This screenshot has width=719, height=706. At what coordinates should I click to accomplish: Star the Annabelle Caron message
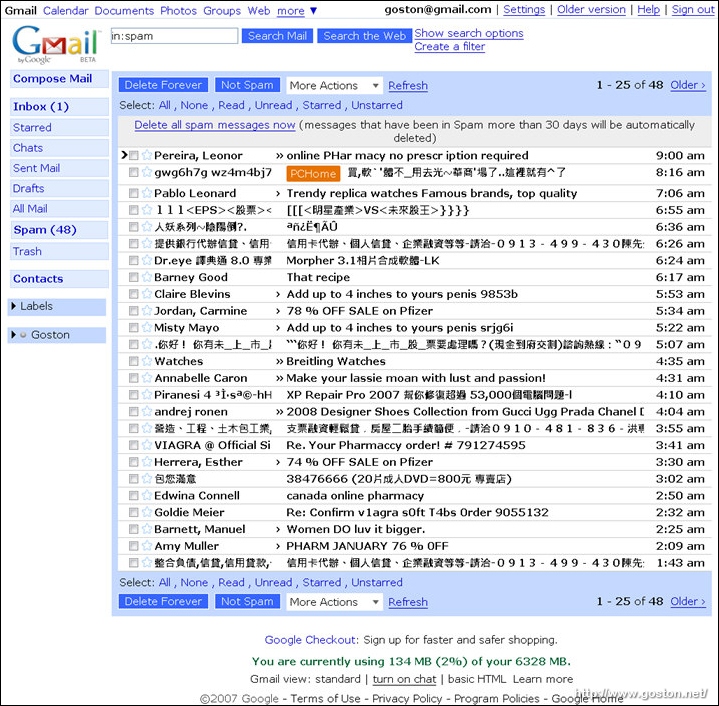[x=147, y=378]
